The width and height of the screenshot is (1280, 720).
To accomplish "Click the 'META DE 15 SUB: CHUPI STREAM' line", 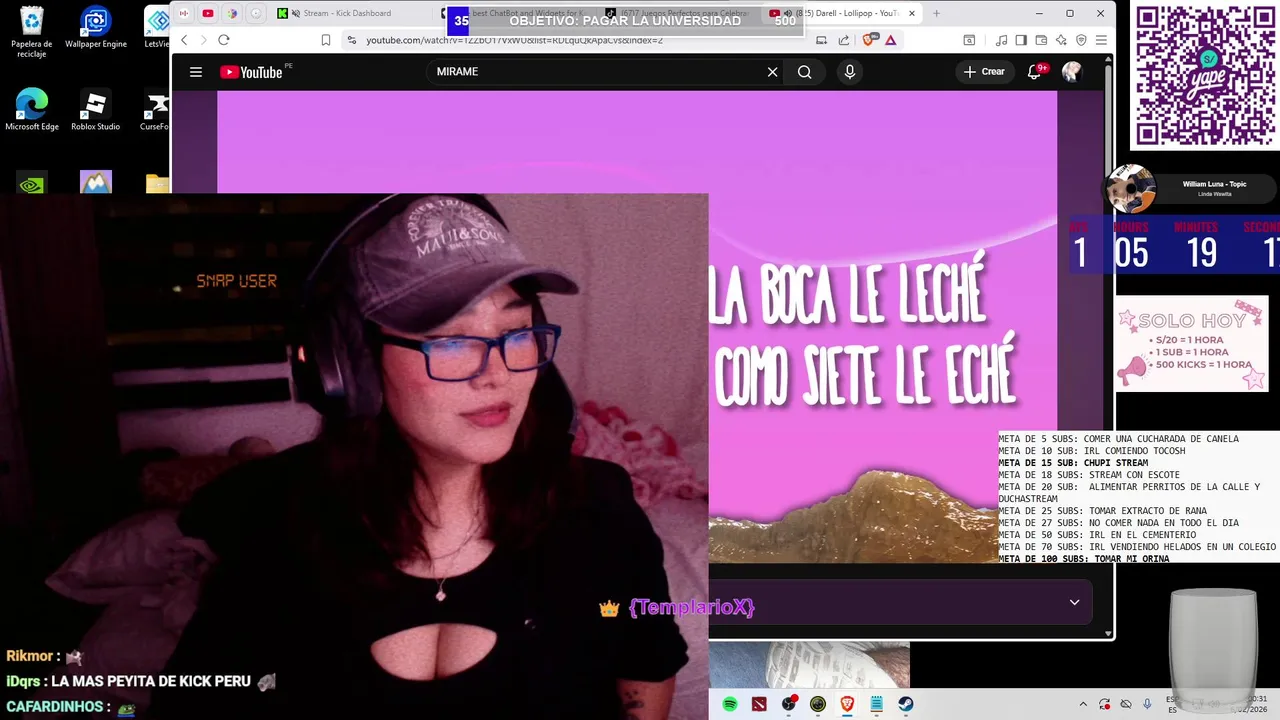I will point(1073,463).
